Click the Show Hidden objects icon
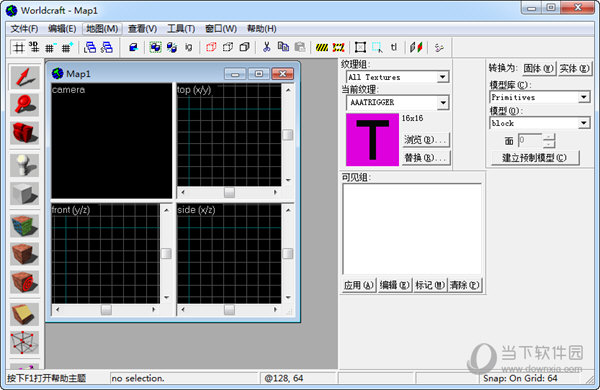Viewport: 600px width, 390px height. tap(245, 47)
